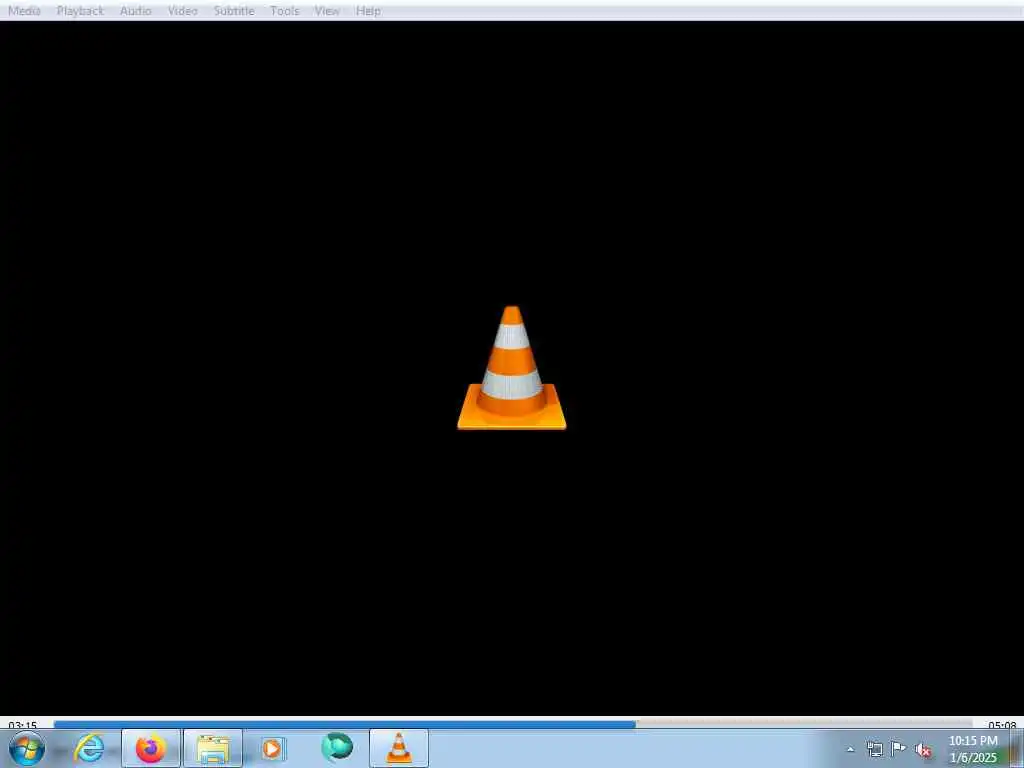Open the Media menu
The height and width of the screenshot is (768, 1024).
[24, 11]
